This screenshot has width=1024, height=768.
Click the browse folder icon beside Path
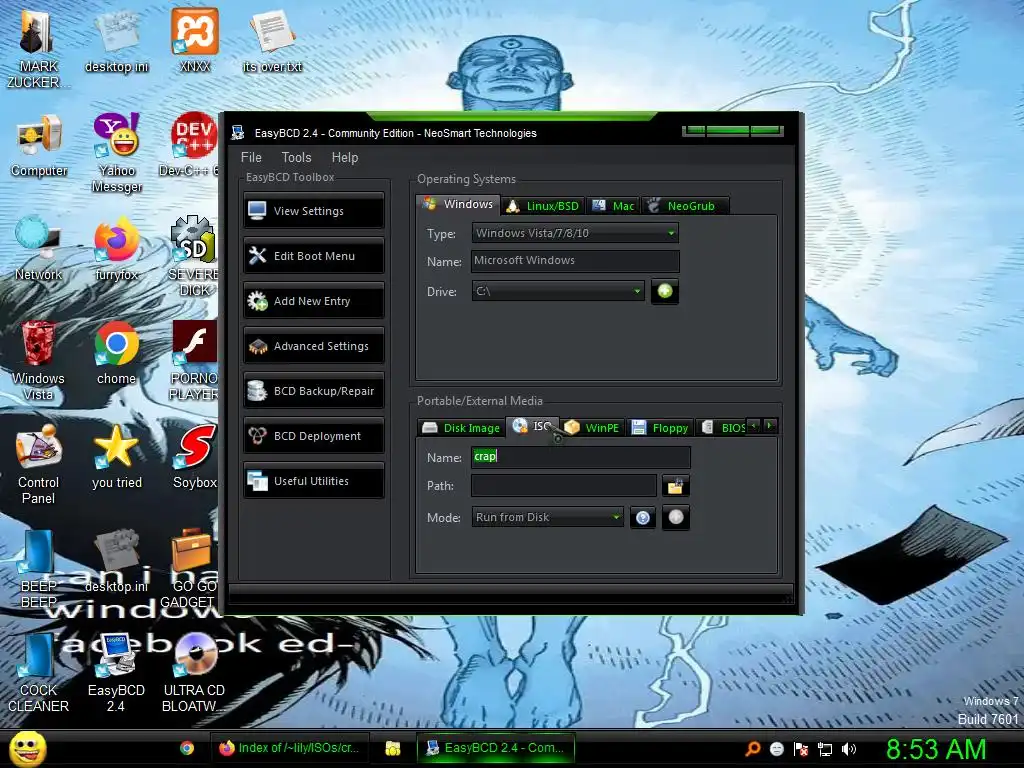pyautogui.click(x=675, y=486)
